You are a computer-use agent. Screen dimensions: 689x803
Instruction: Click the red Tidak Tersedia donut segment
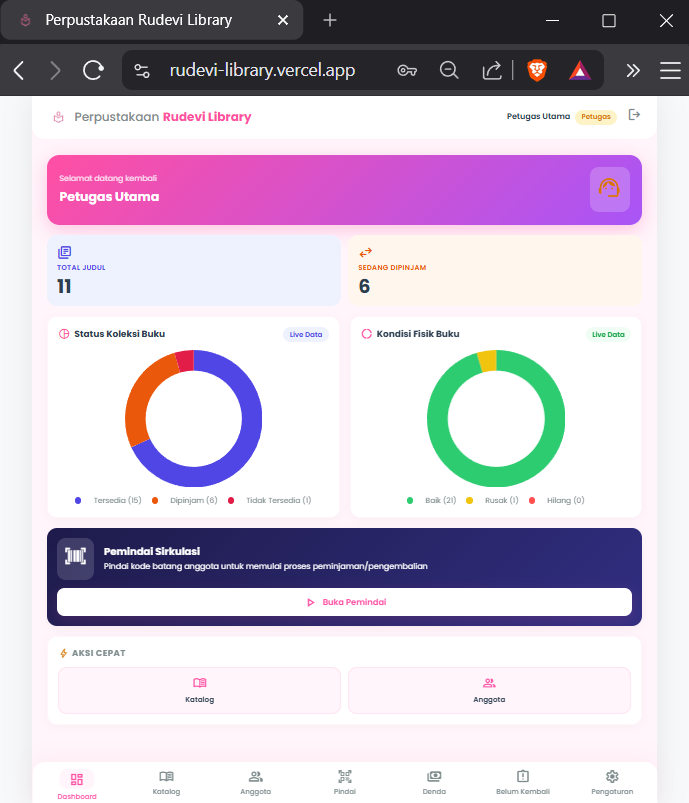click(x=185, y=361)
